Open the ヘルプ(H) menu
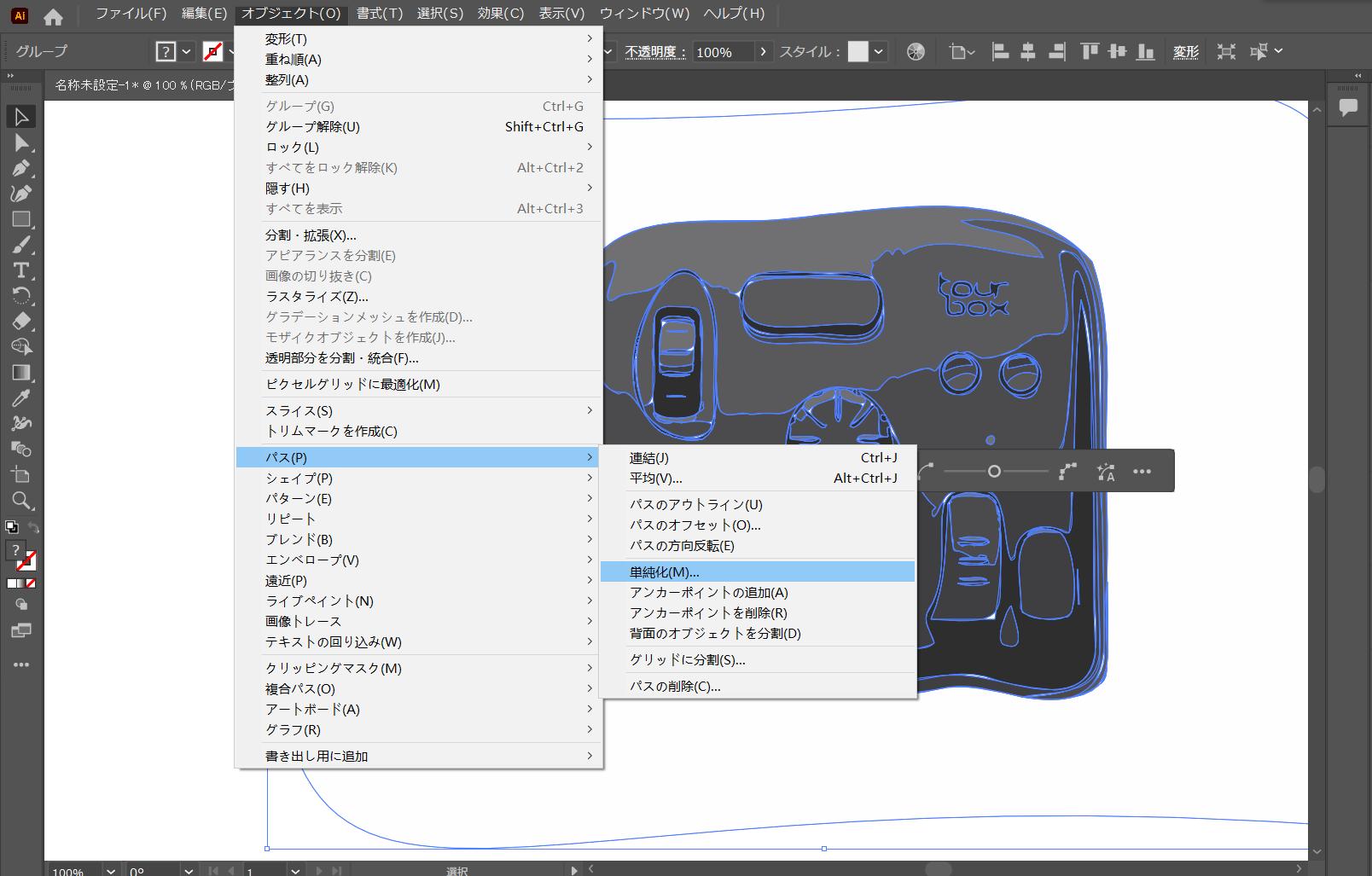 click(734, 14)
